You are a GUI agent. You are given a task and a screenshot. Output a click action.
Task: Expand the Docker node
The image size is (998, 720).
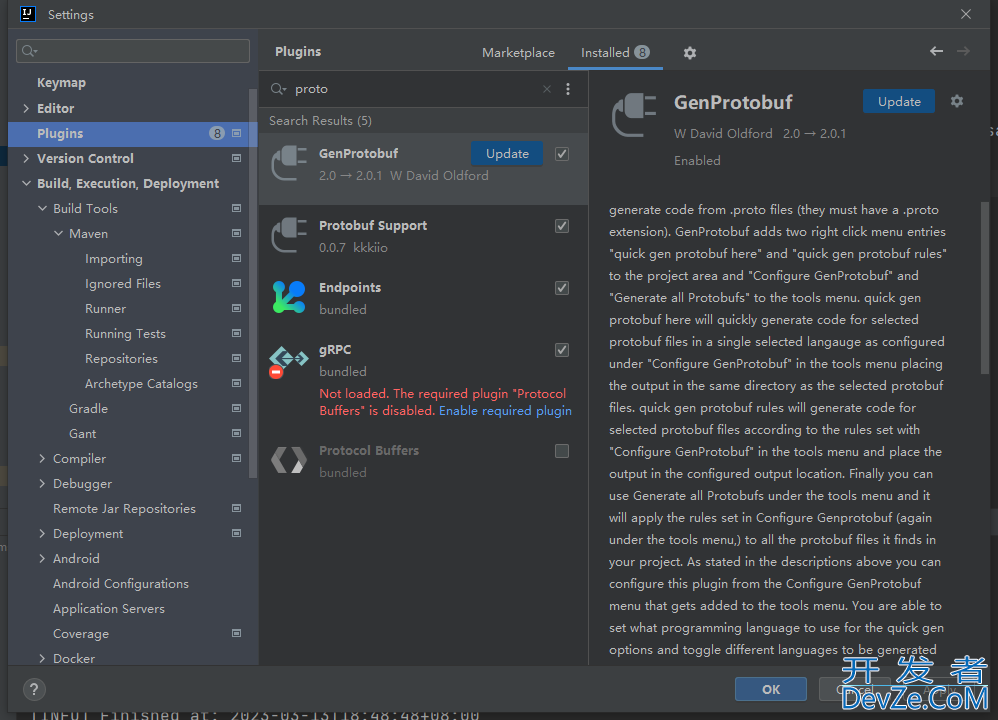(x=42, y=658)
